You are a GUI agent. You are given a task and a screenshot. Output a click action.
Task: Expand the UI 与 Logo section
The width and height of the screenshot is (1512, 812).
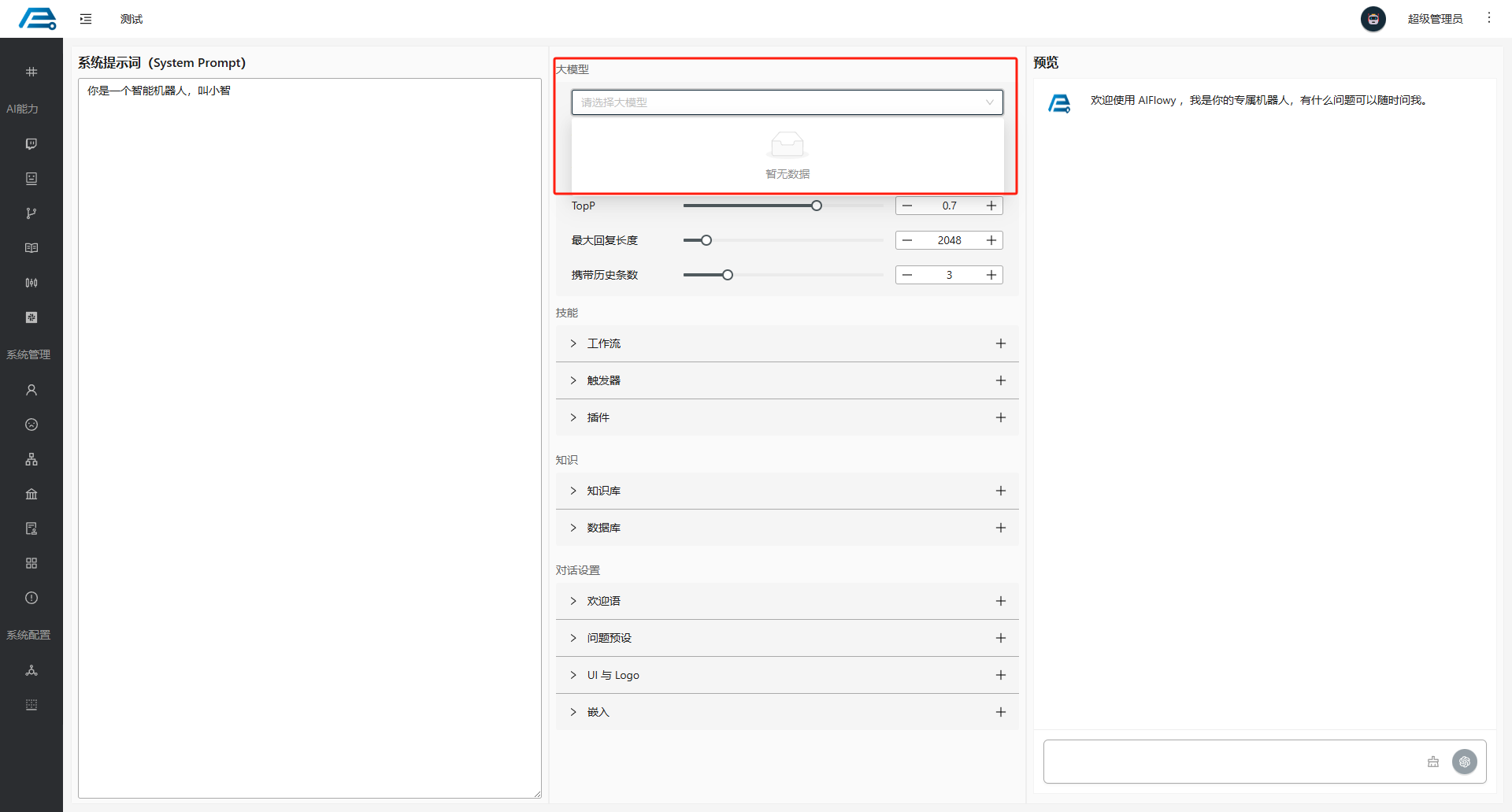pos(573,675)
